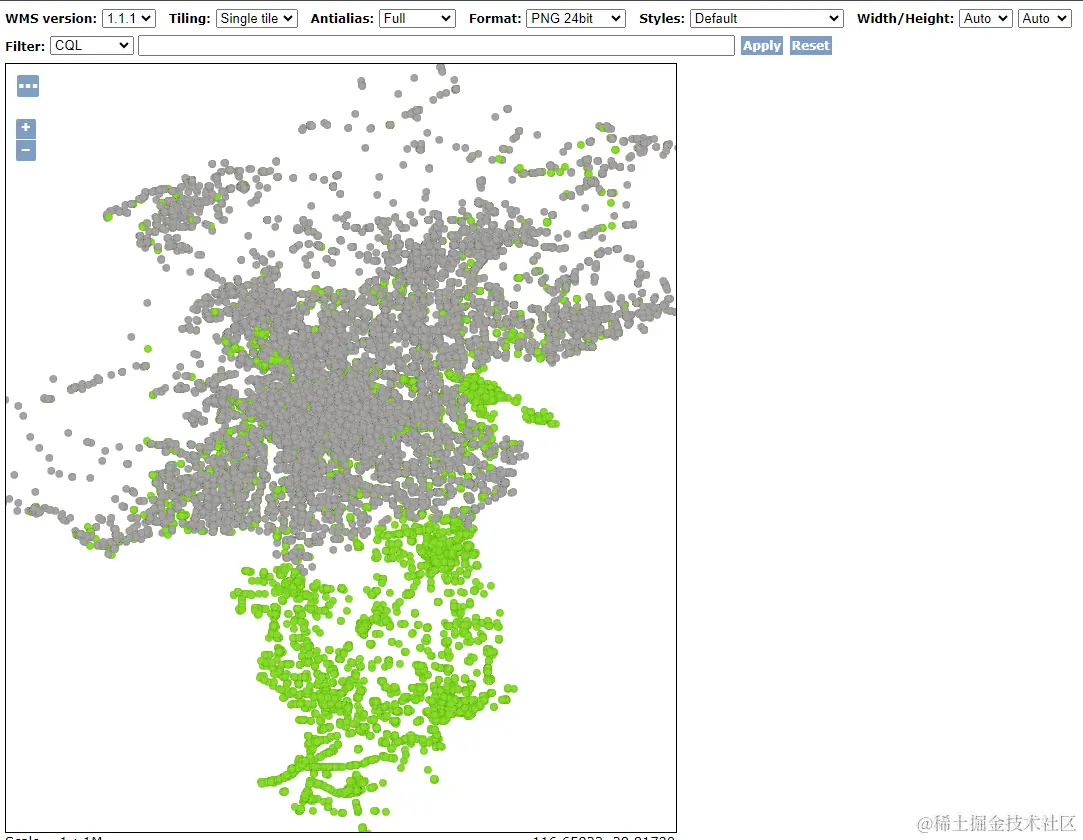The height and width of the screenshot is (840, 1083).
Task: Open the Format dropdown set to PNG 24bit
Action: 575,19
